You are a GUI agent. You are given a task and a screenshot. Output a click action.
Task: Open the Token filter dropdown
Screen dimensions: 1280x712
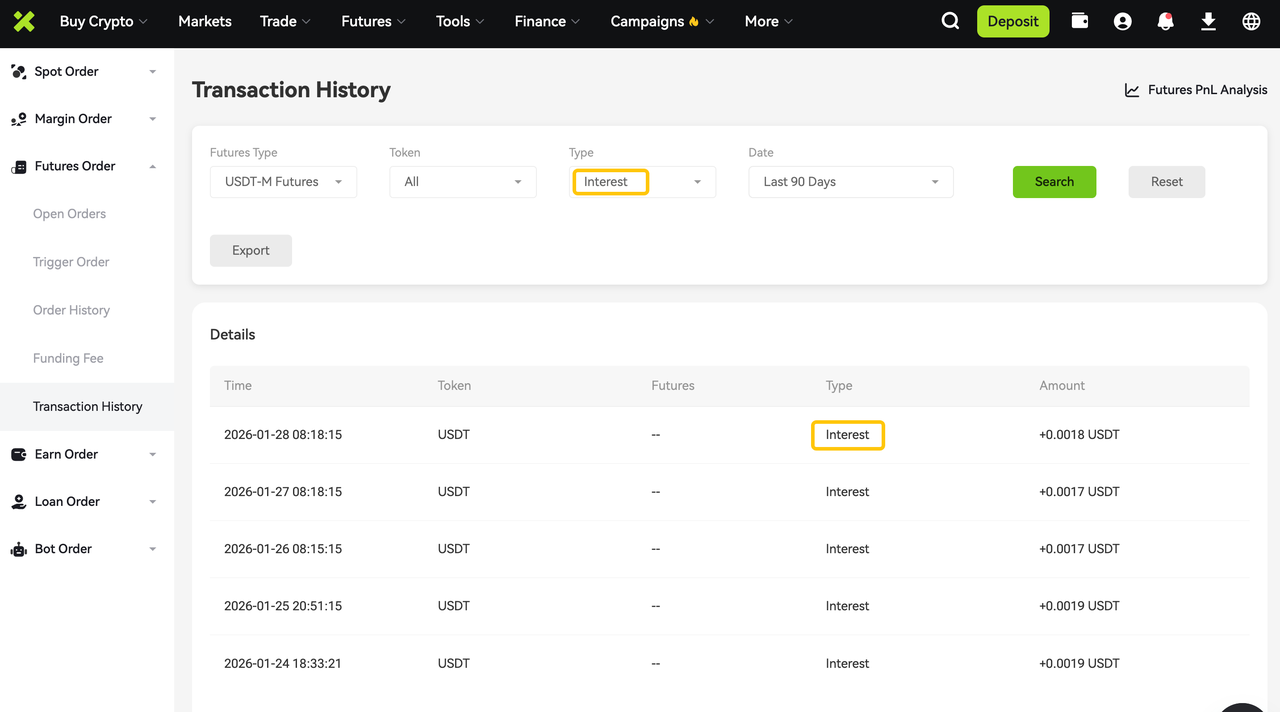coord(462,182)
